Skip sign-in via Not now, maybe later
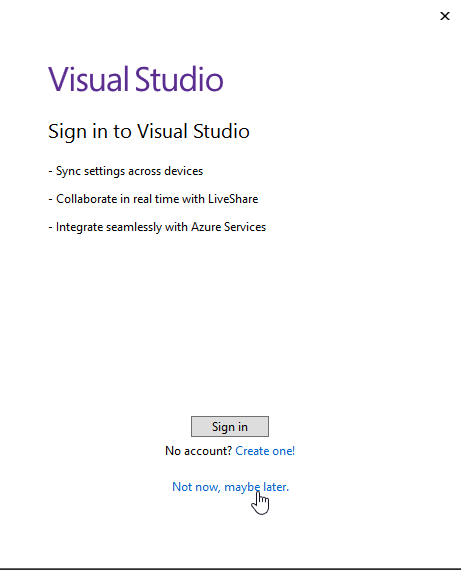This screenshot has height=570, width=461. click(x=230, y=487)
